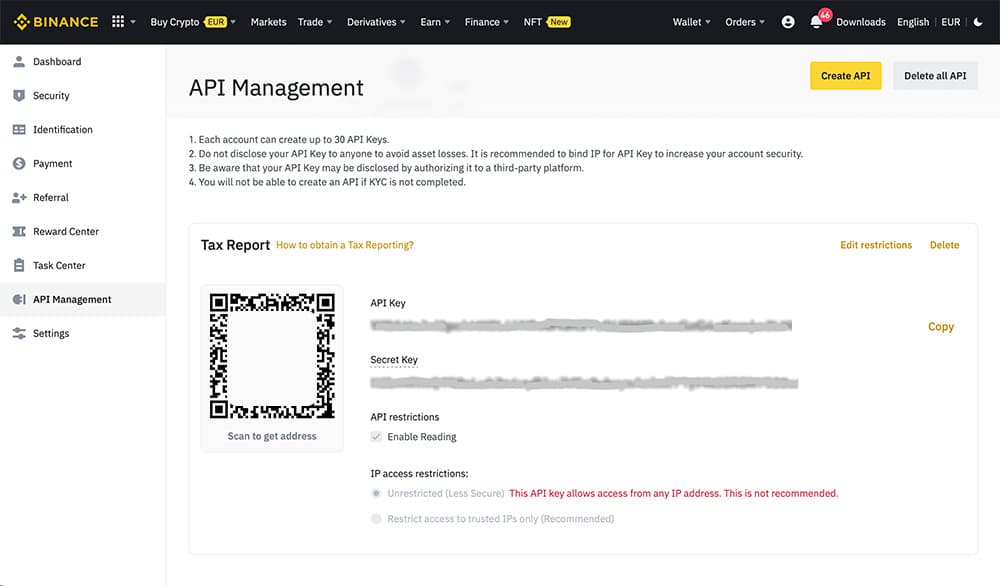Click the Secret Key label

pos(394,360)
